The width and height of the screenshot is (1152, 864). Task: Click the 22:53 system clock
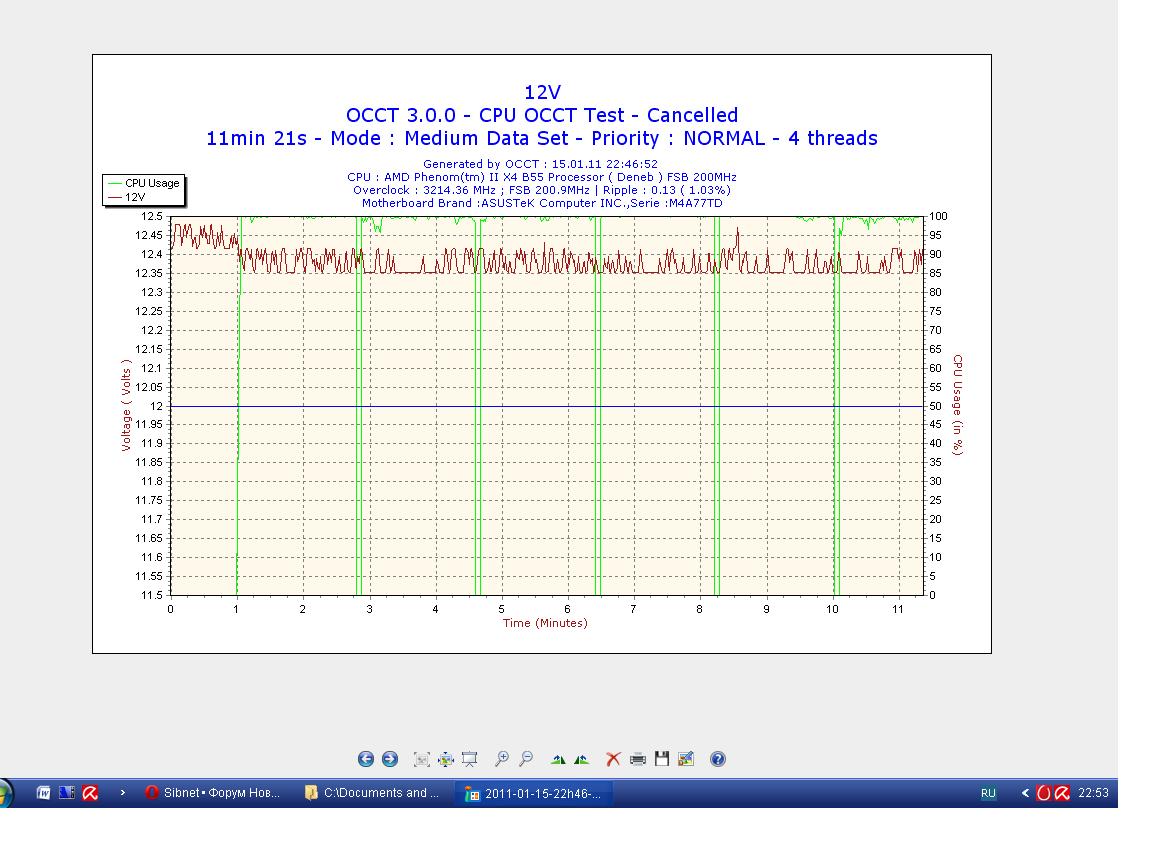point(1093,793)
